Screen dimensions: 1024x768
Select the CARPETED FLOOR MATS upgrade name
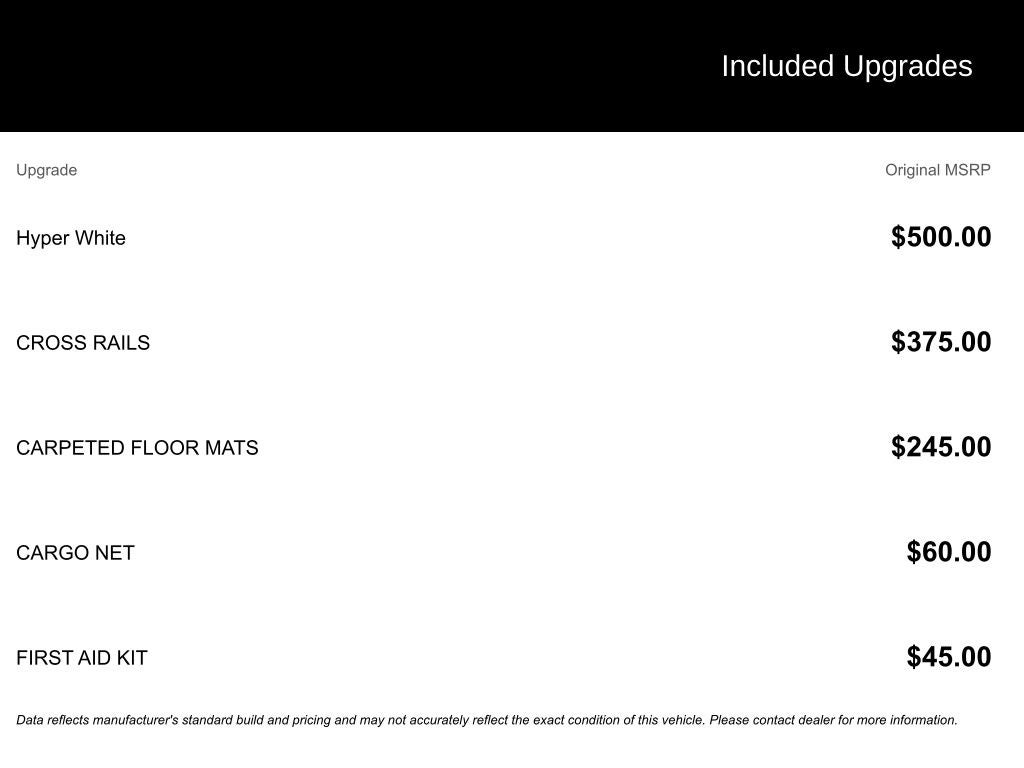[x=137, y=448]
